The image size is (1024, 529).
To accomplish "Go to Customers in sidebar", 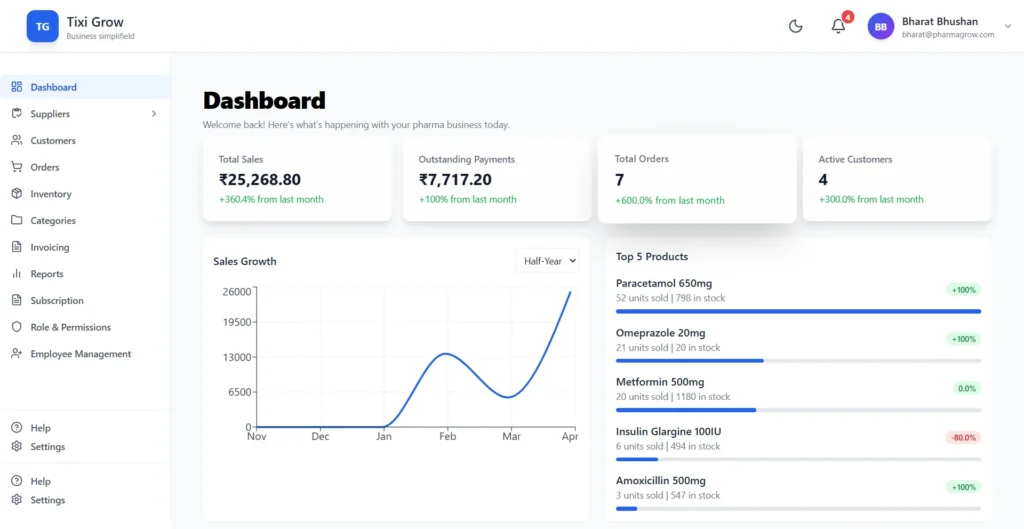I will [53, 141].
